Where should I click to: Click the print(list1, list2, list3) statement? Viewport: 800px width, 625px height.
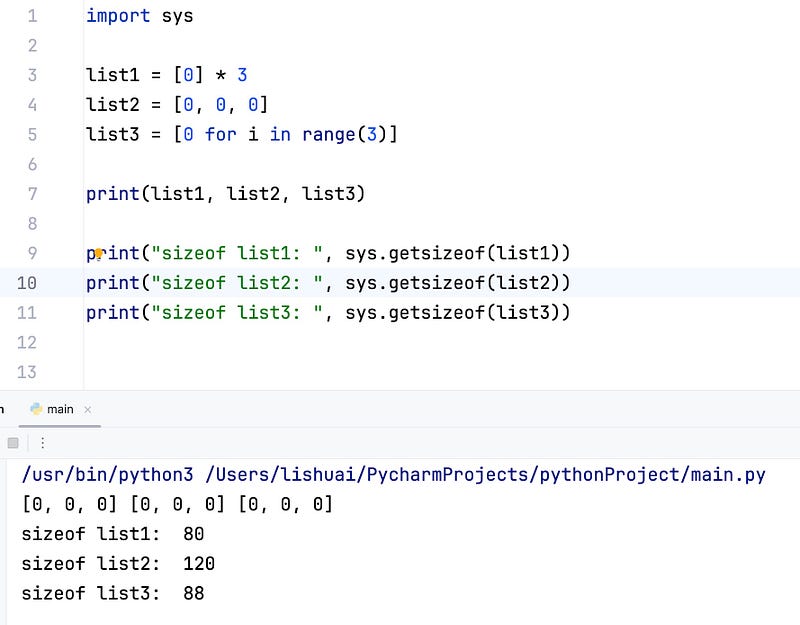pyautogui.click(x=226, y=194)
